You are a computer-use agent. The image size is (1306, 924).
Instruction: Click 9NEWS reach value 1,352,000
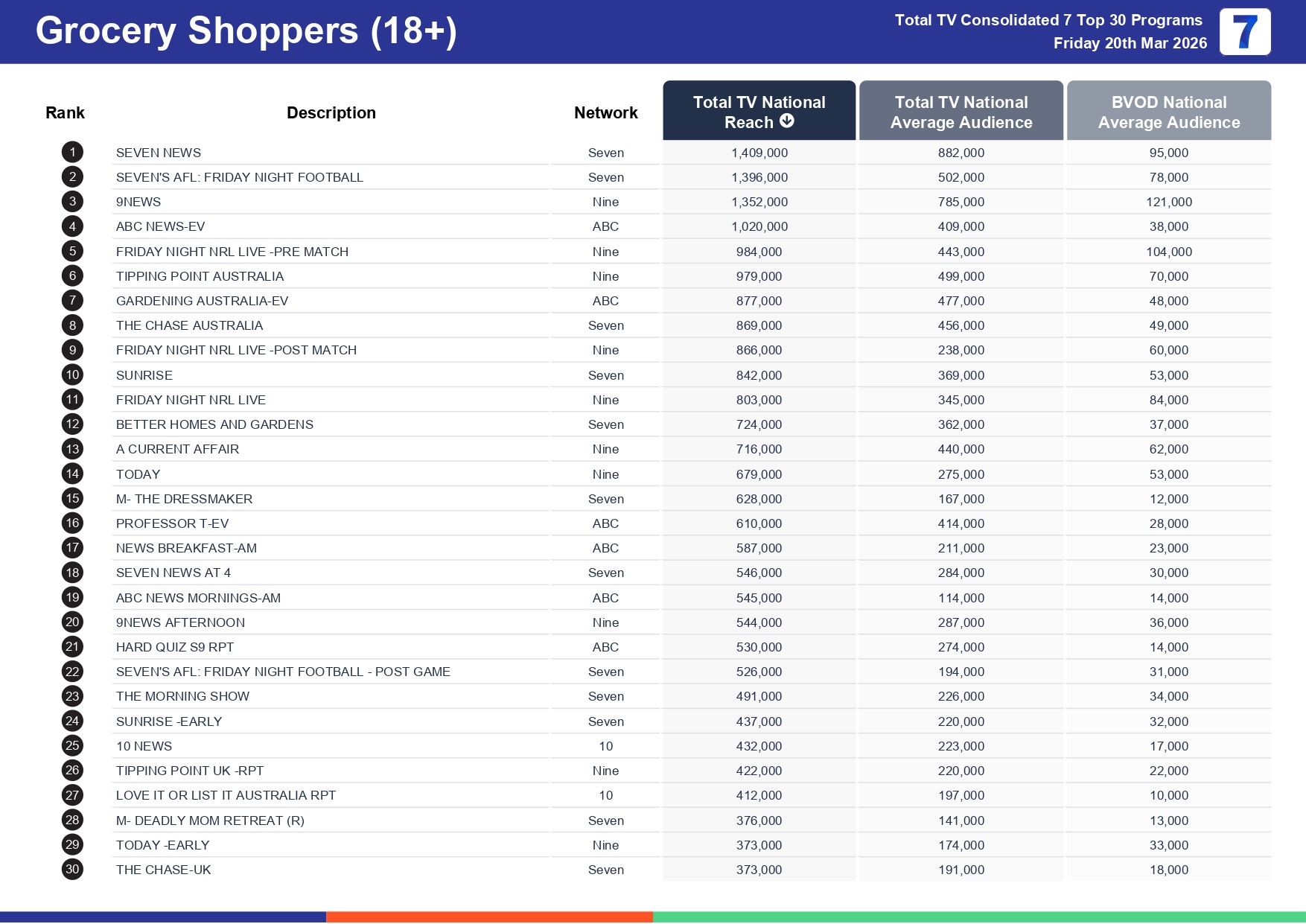pos(759,203)
